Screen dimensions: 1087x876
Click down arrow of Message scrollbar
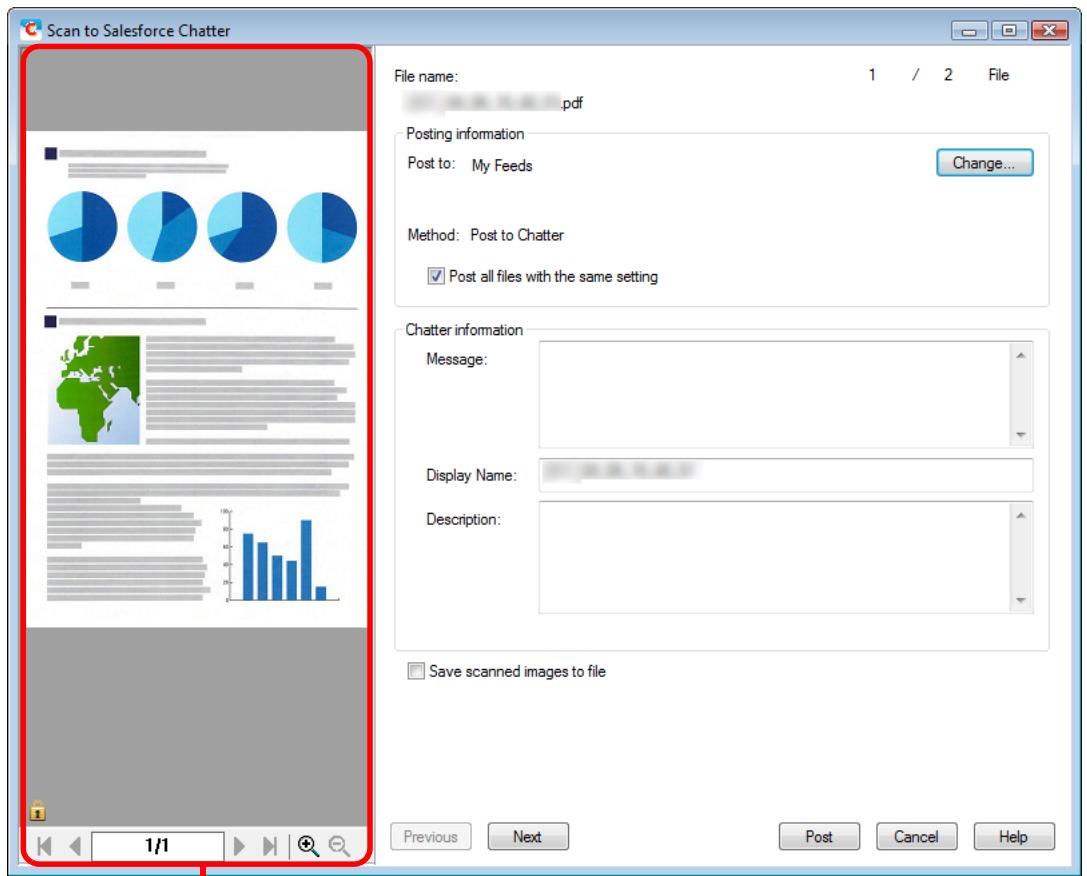[x=1020, y=435]
